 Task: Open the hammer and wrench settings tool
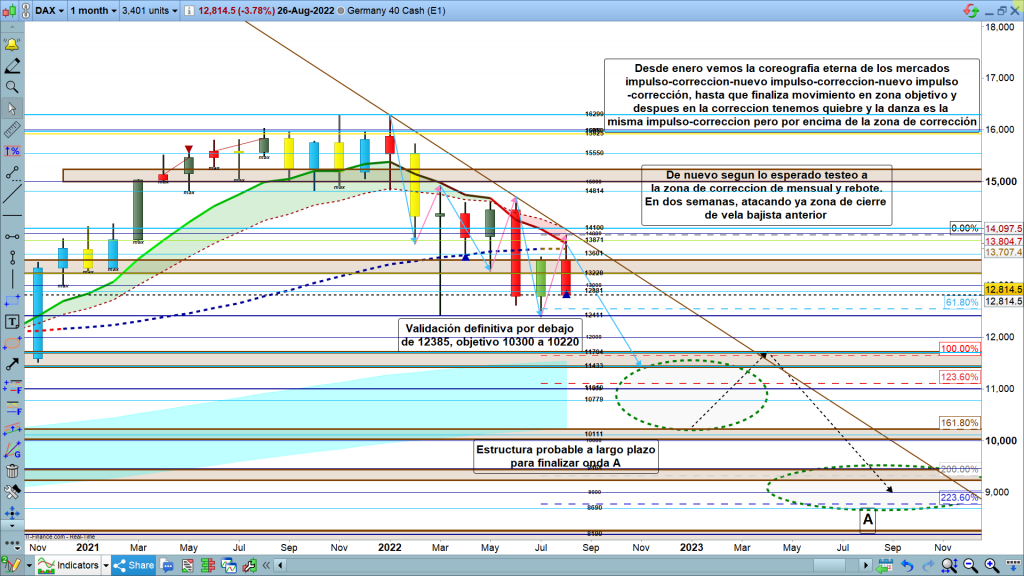click(12, 492)
